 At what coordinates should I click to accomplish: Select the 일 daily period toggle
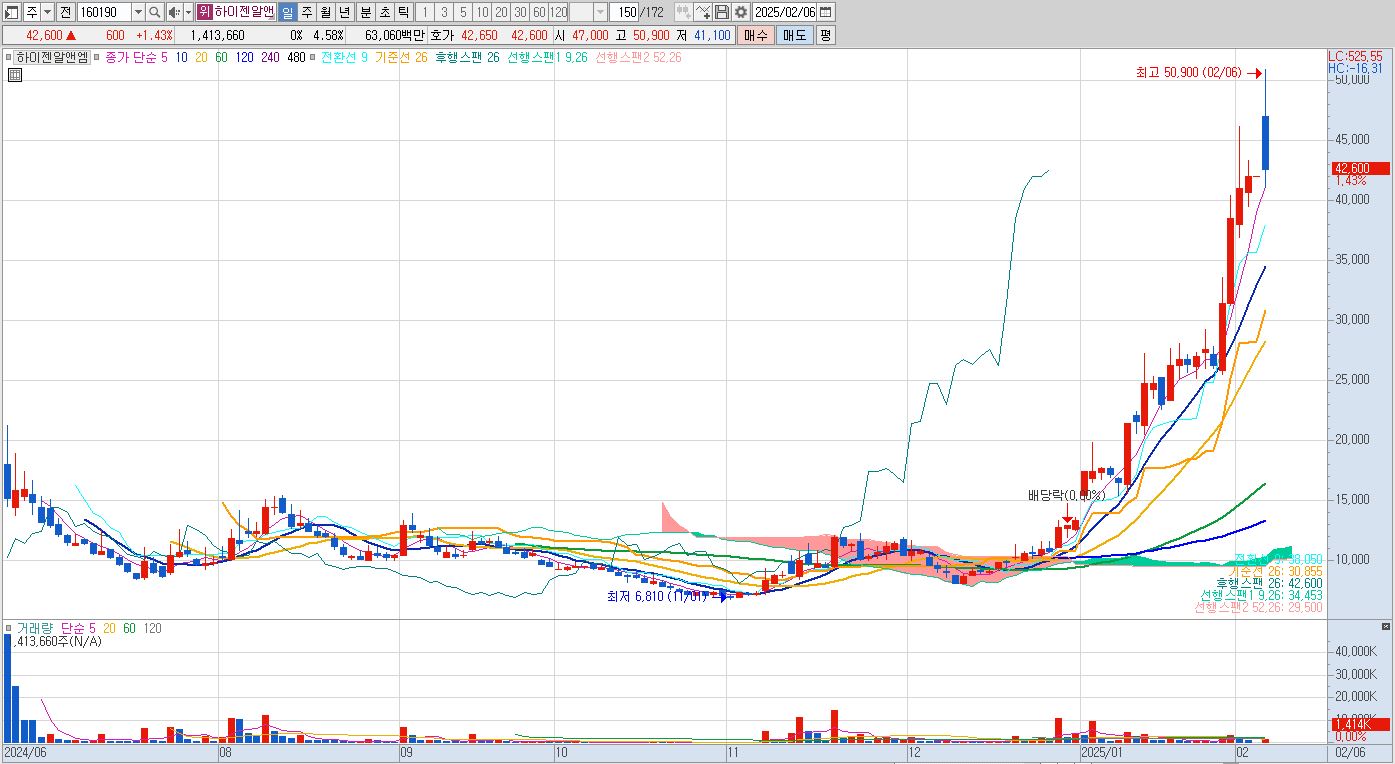click(x=287, y=12)
